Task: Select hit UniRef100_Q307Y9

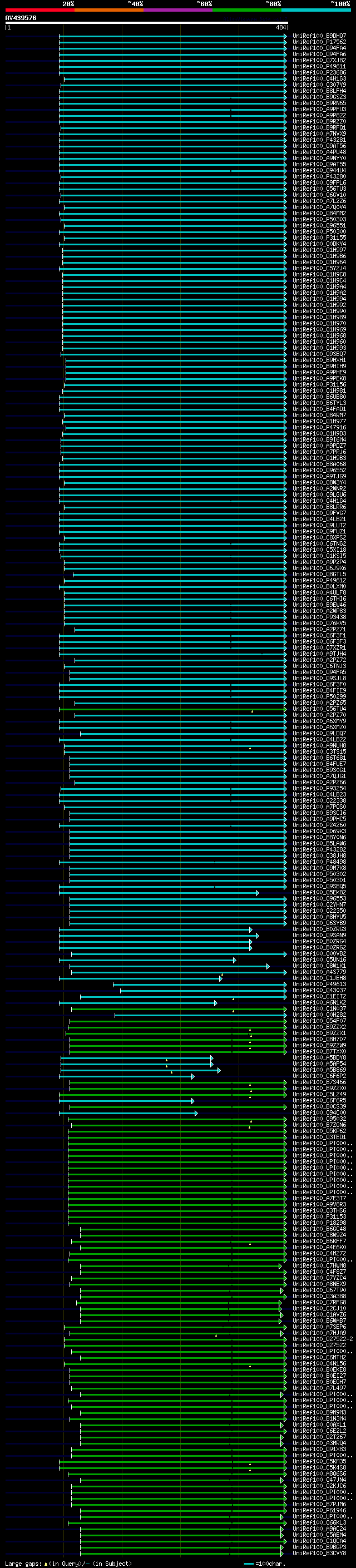Action: (319, 85)
